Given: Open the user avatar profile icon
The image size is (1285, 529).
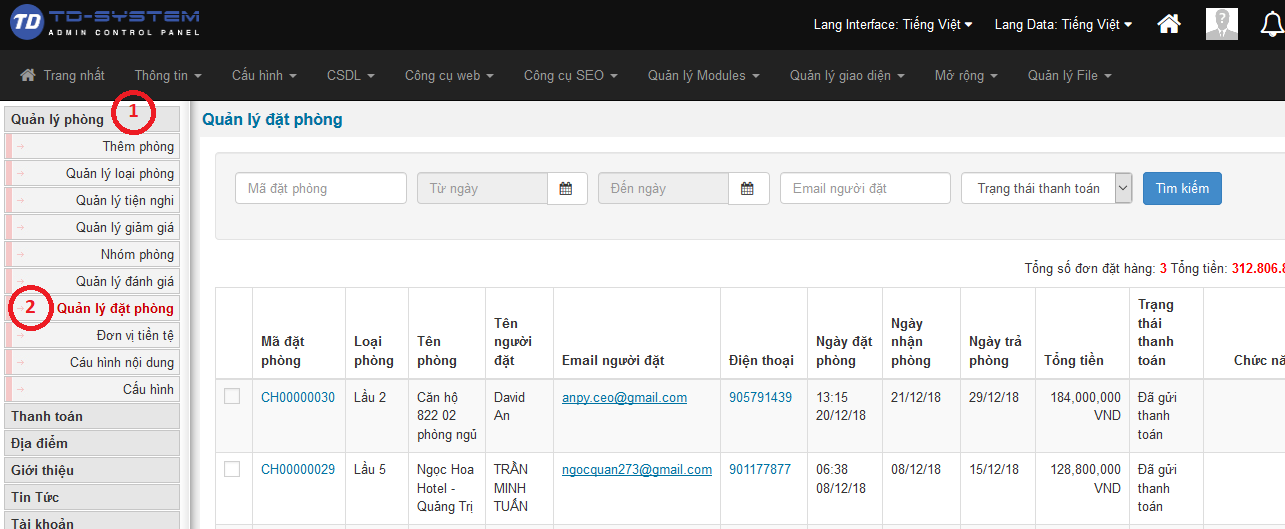Looking at the screenshot, I should pos(1221,24).
